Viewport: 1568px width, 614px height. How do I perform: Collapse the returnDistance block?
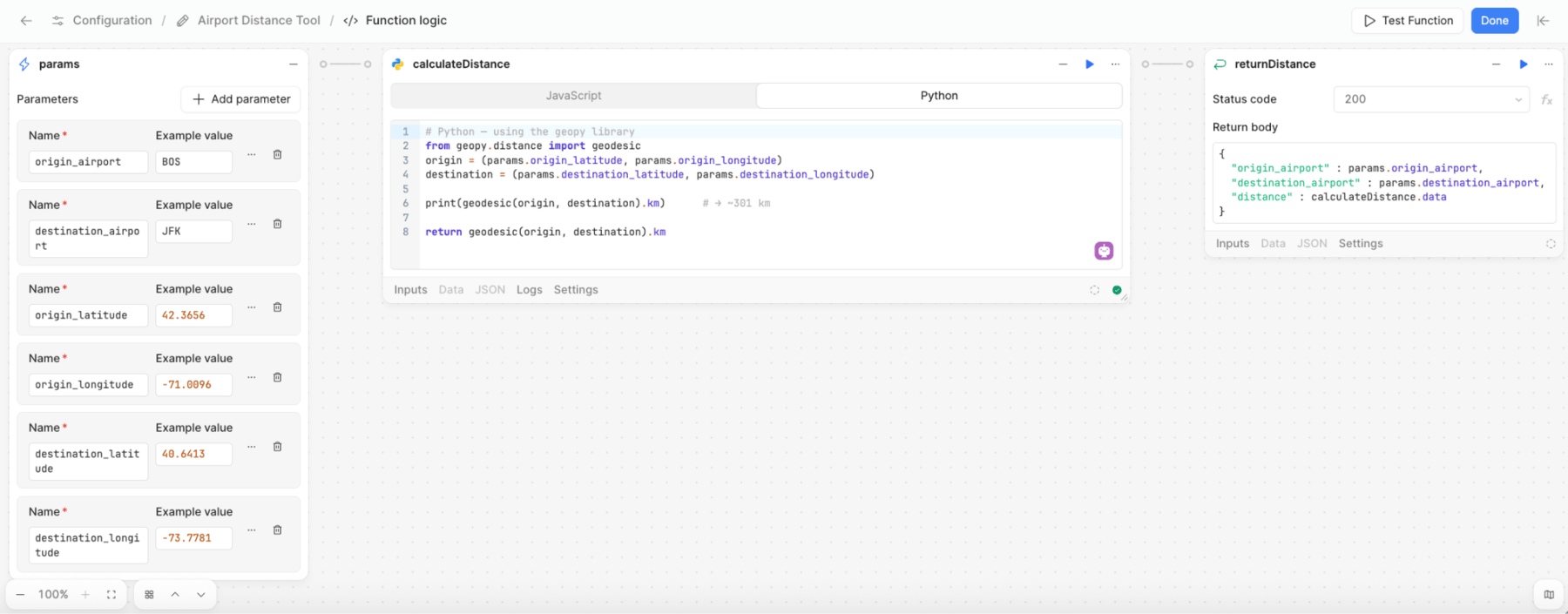pos(1496,64)
